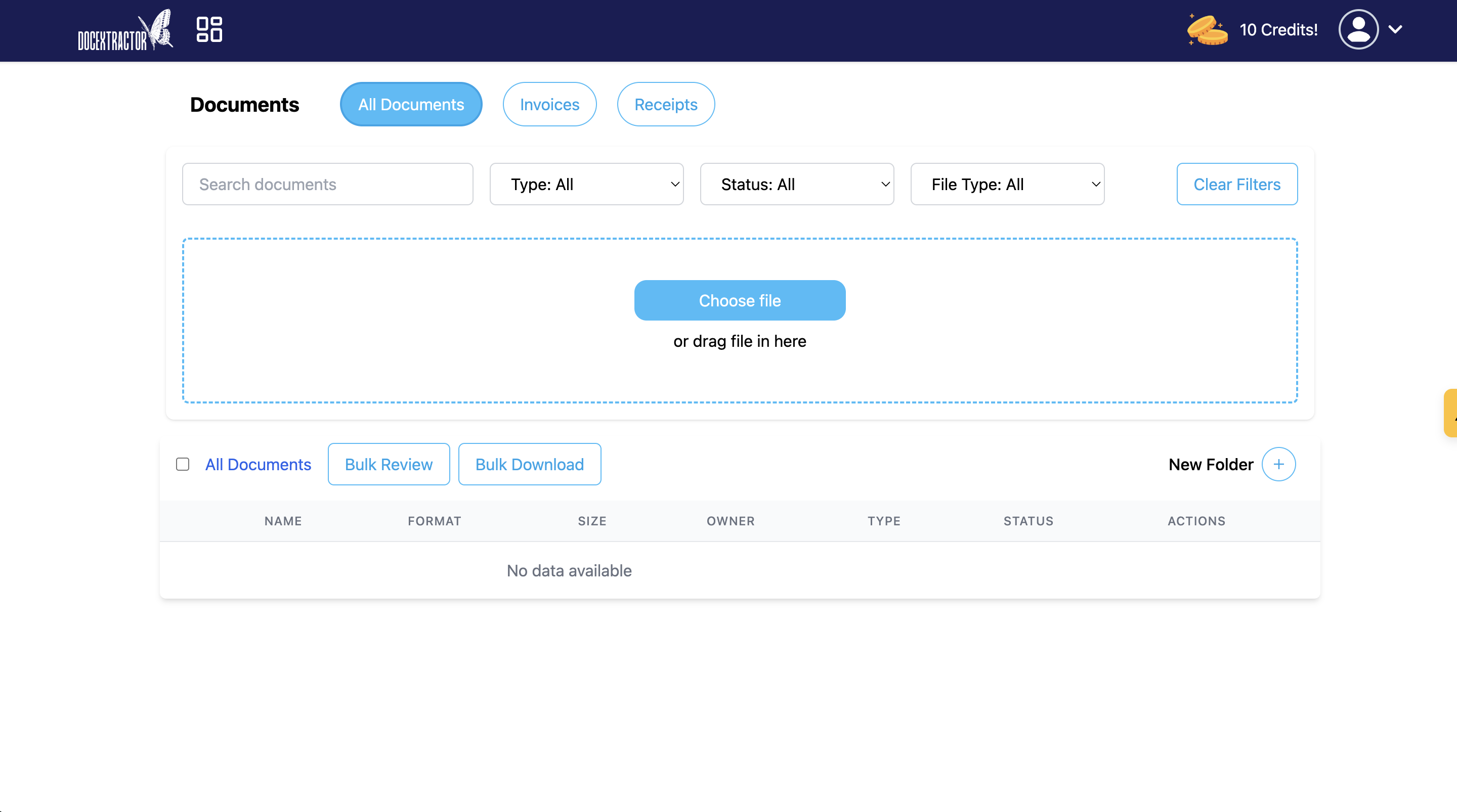This screenshot has width=1457, height=812.
Task: Click the Choose file button
Action: 739,300
